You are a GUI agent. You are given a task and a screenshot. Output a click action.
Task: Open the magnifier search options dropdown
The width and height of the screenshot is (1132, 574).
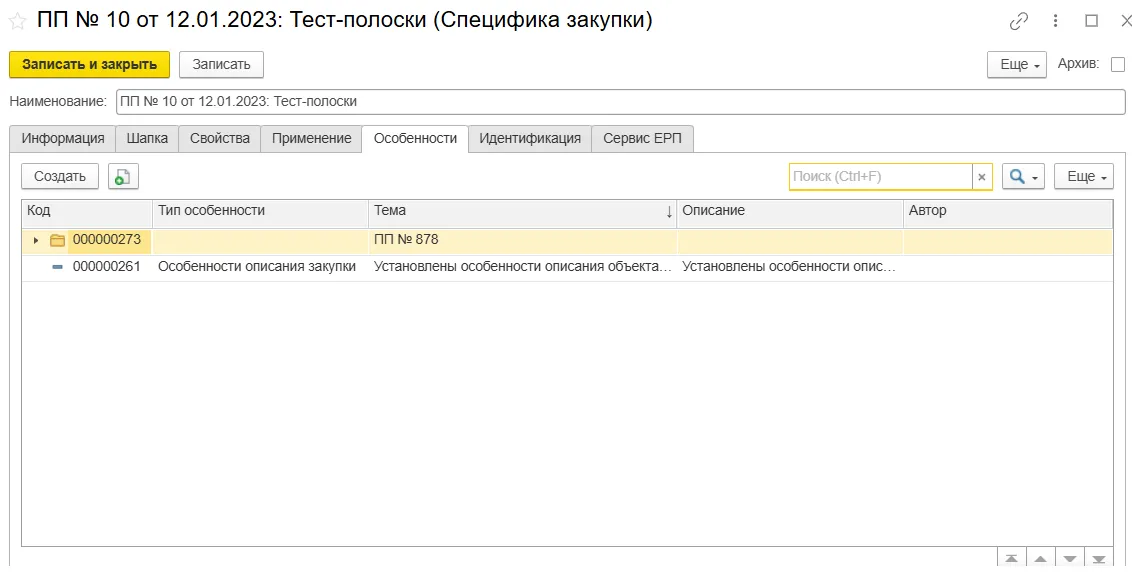click(x=1024, y=176)
